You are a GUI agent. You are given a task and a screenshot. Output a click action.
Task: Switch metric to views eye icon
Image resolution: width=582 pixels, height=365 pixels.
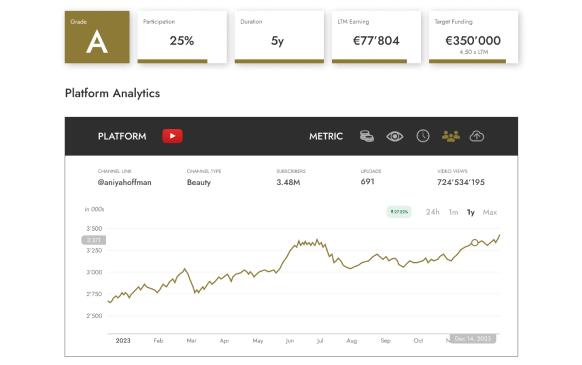[x=395, y=137]
